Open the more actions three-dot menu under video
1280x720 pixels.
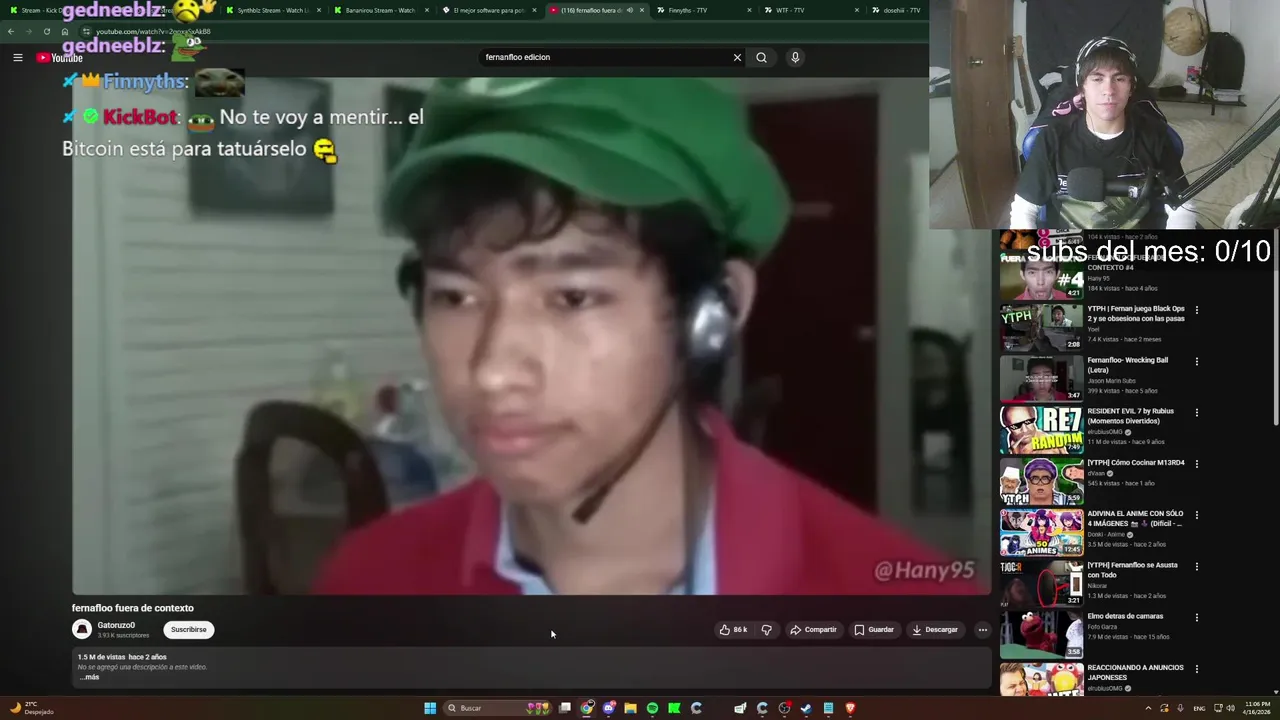click(x=983, y=630)
